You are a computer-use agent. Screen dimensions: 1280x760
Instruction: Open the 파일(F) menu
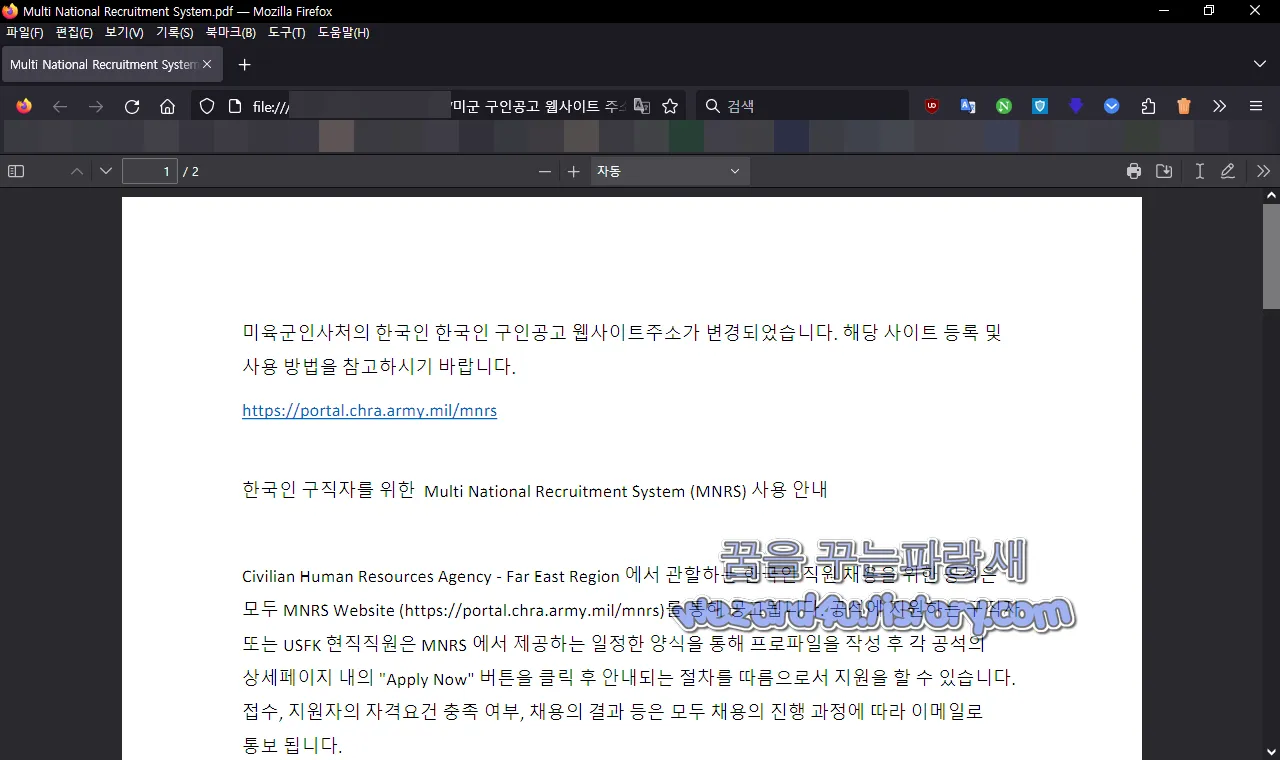25,33
